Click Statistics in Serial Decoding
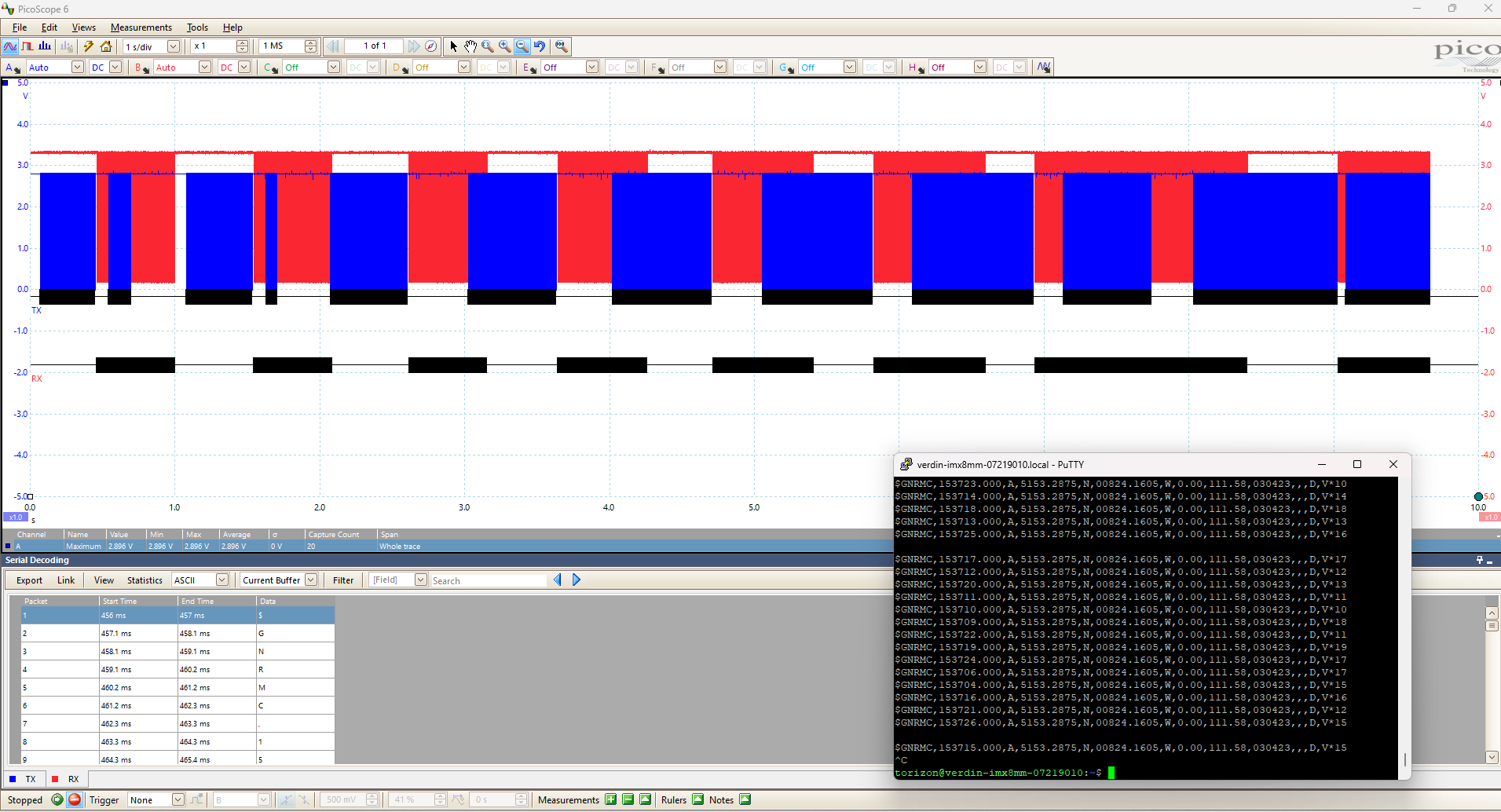 point(145,580)
